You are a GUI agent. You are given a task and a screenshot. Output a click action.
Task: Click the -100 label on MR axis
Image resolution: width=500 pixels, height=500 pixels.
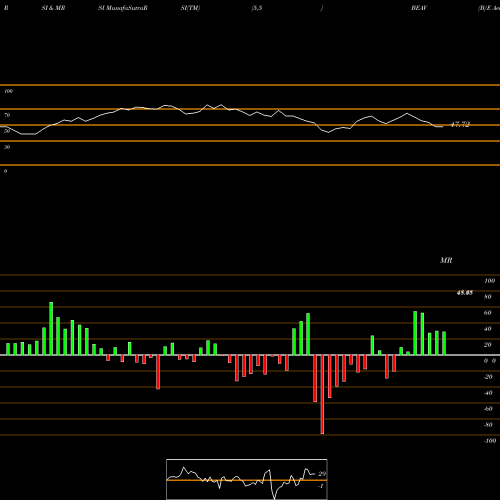[490, 441]
